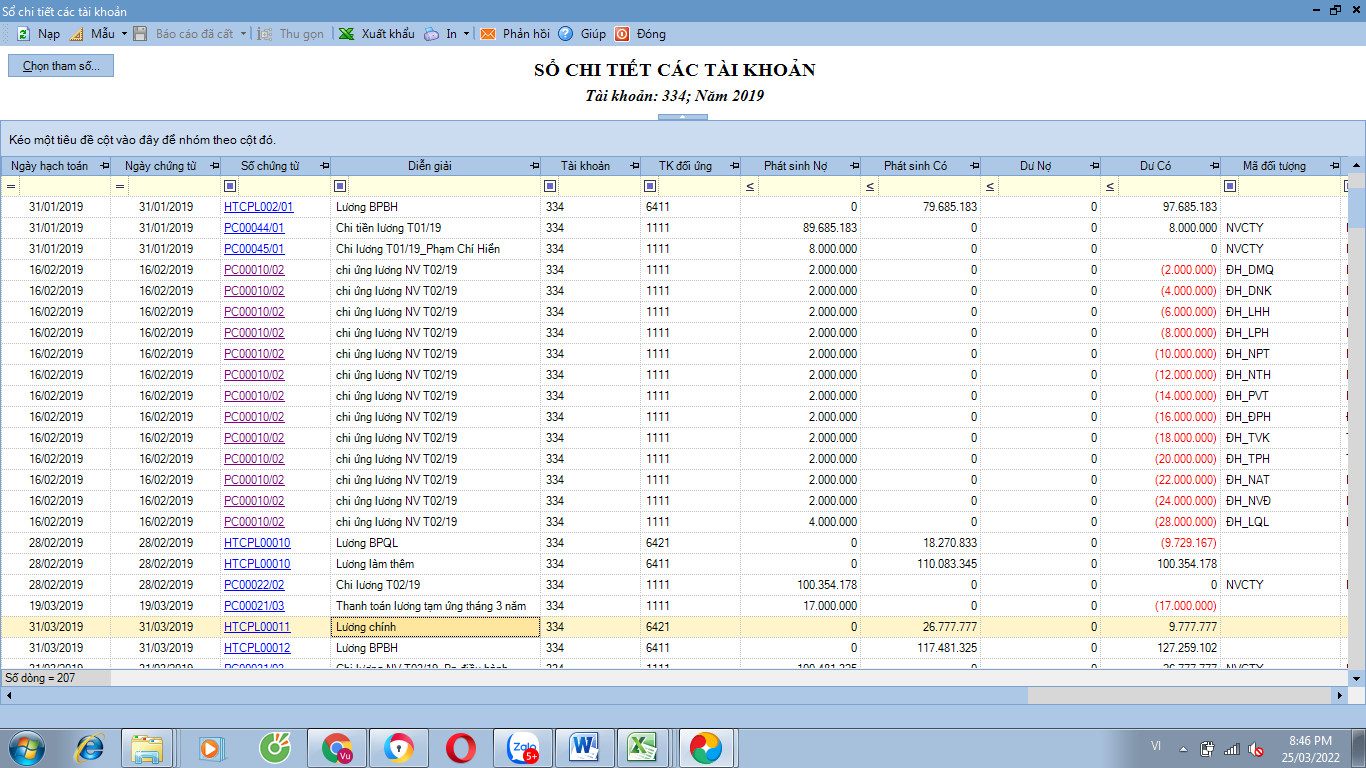Sort by the Tài khoản column header
Screen dimensions: 1366x768
(585, 166)
